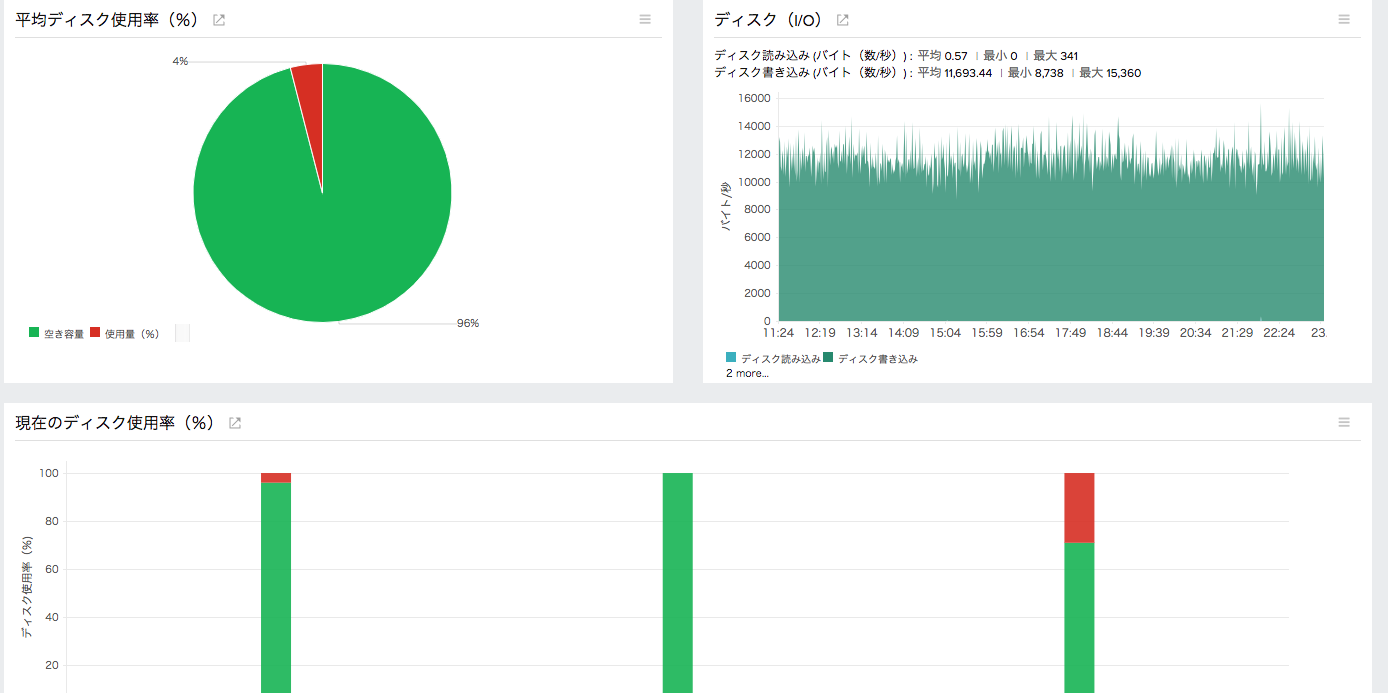Image resolution: width=1388 pixels, height=693 pixels.
Task: Click teal ディスク読み込み legend color square
Action: 731,357
